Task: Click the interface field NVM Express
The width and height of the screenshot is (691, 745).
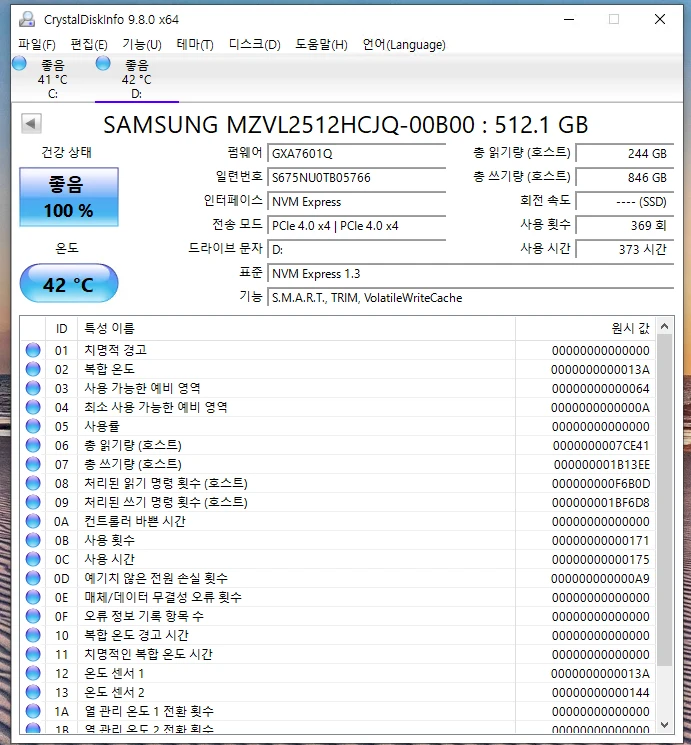Action: pos(356,202)
